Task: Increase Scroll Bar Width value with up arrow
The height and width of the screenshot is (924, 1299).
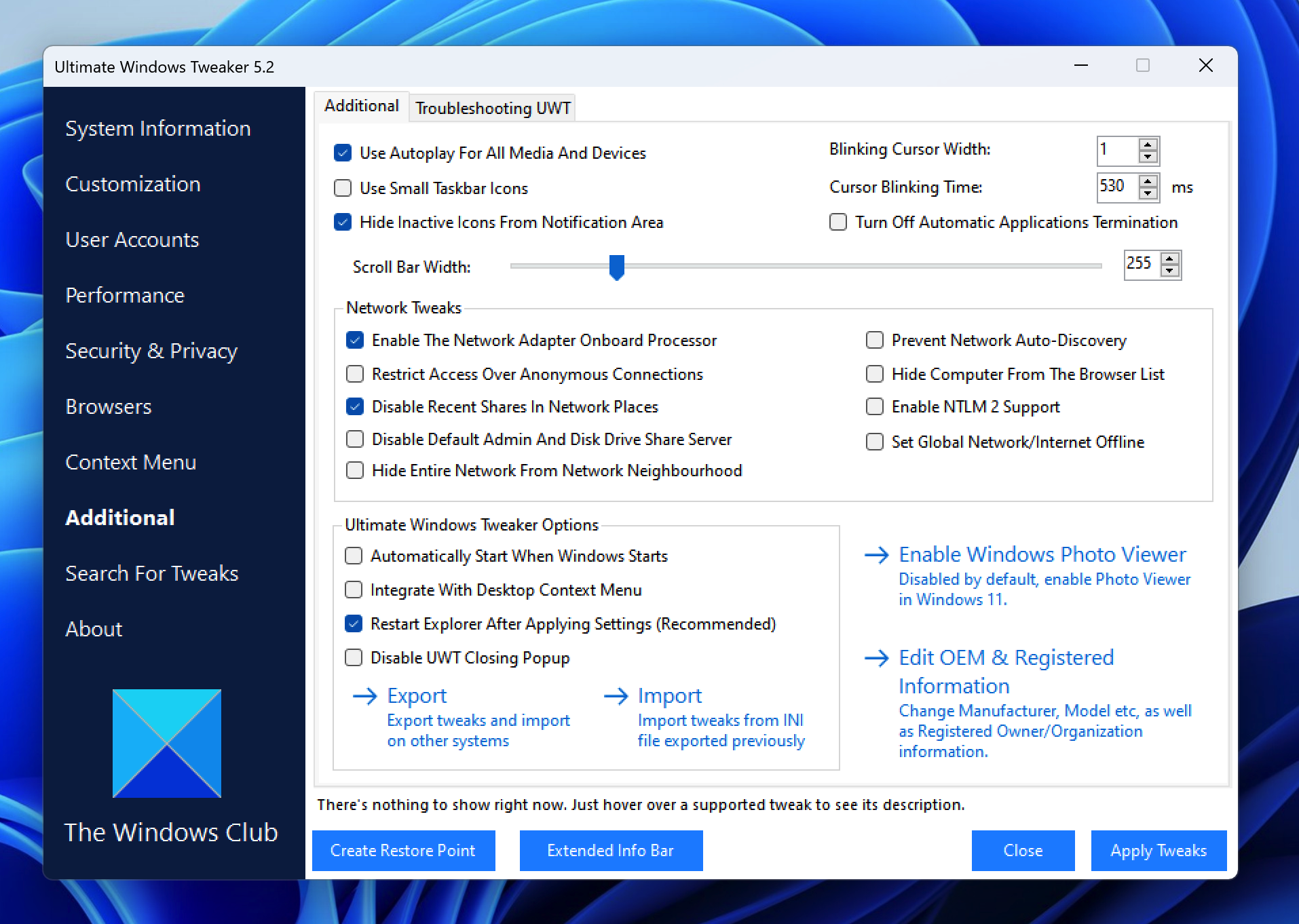Action: coord(1169,258)
